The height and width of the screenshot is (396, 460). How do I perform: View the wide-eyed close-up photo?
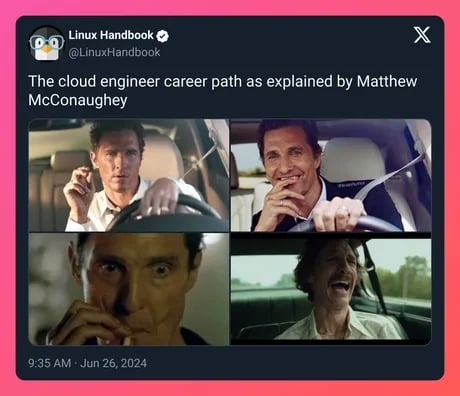[129, 289]
